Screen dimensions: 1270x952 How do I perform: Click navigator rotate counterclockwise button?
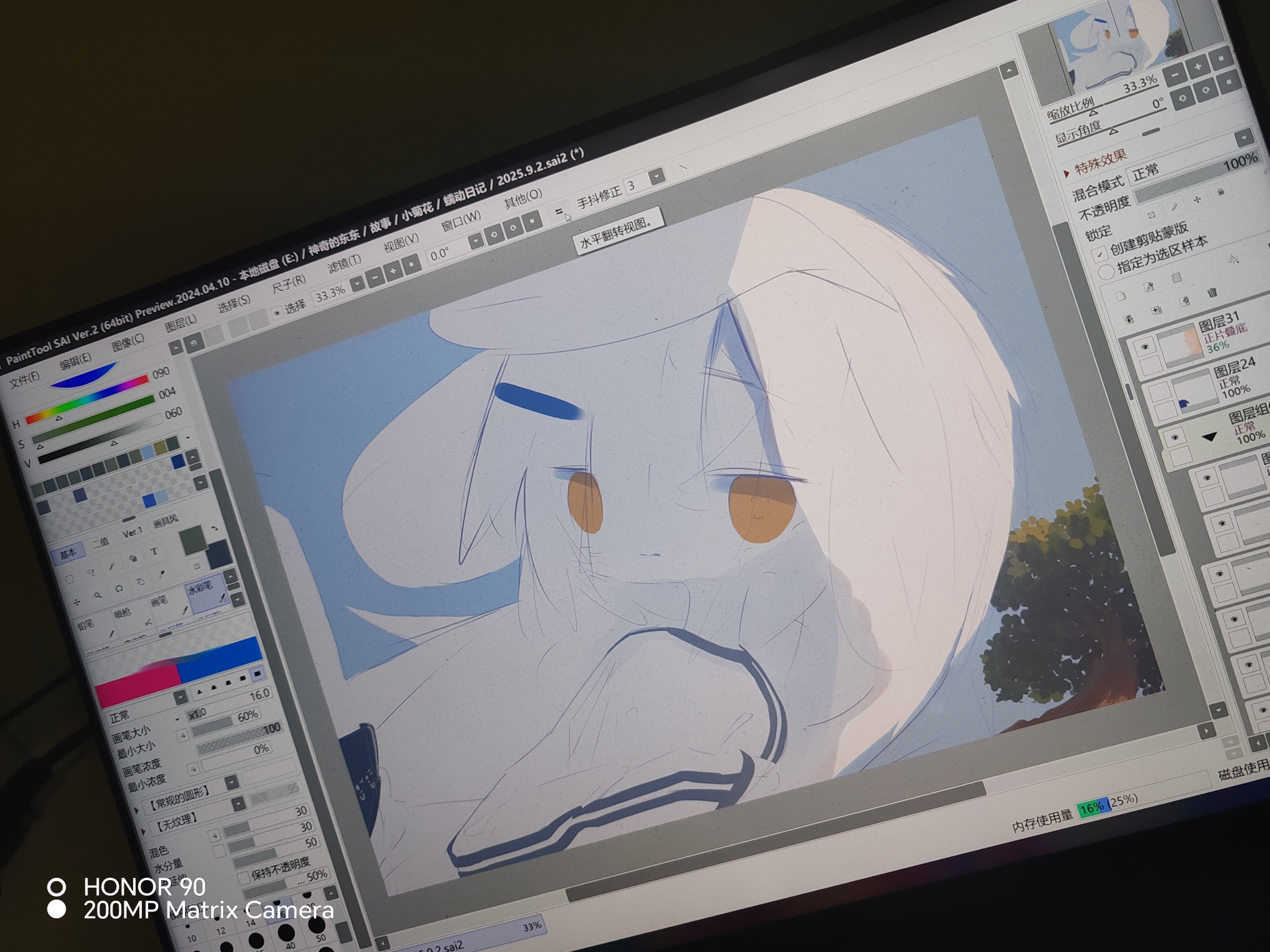click(x=1182, y=99)
